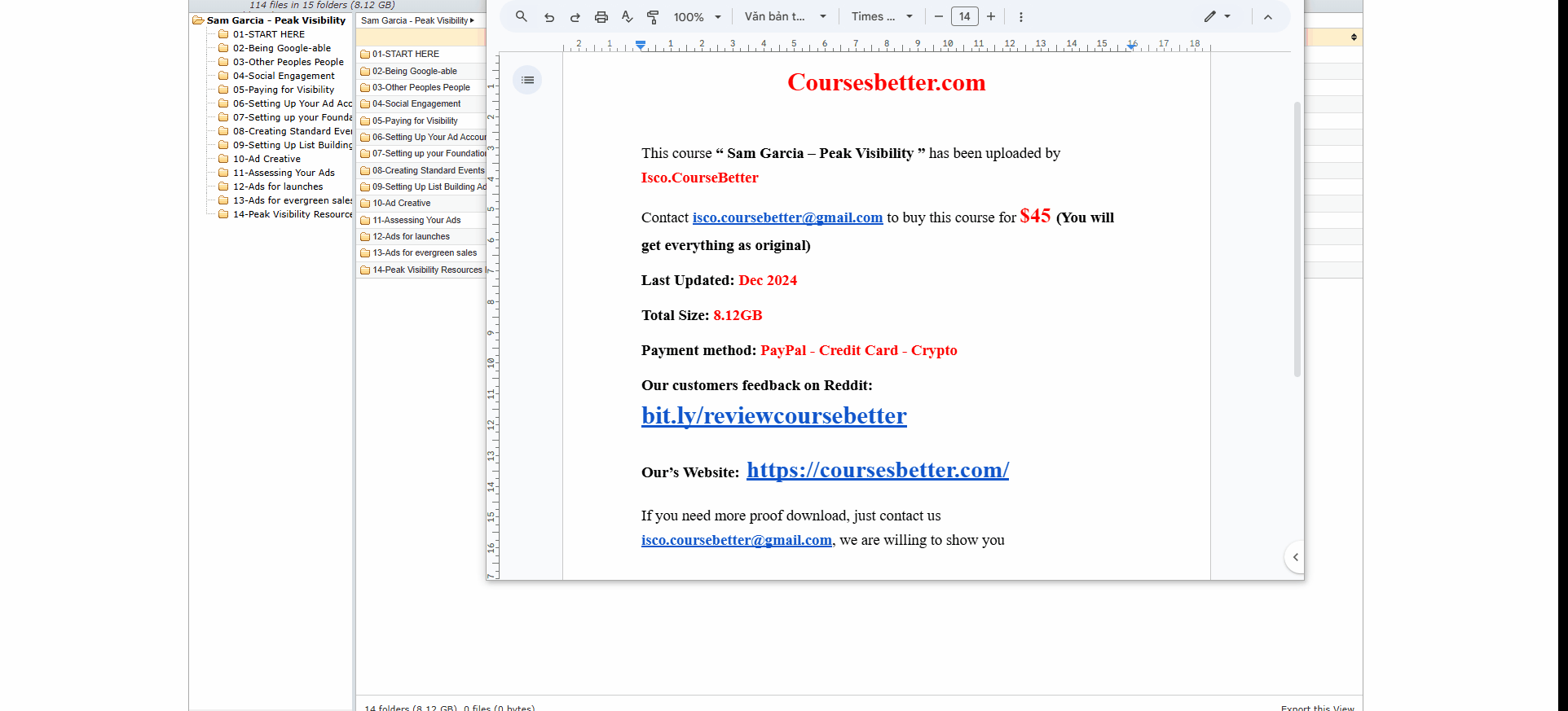Click the column sort arrows icon at right
Viewport: 1568px width, 711px height.
[x=1354, y=37]
